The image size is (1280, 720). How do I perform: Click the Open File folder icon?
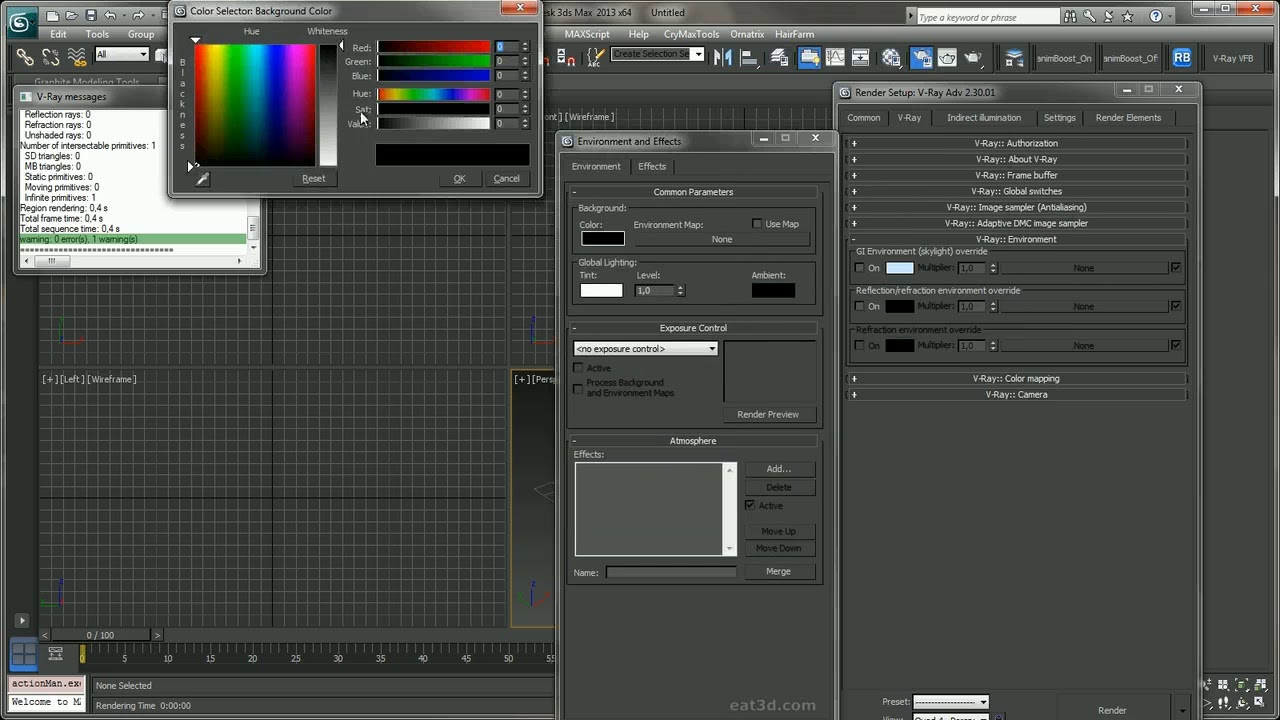click(72, 15)
